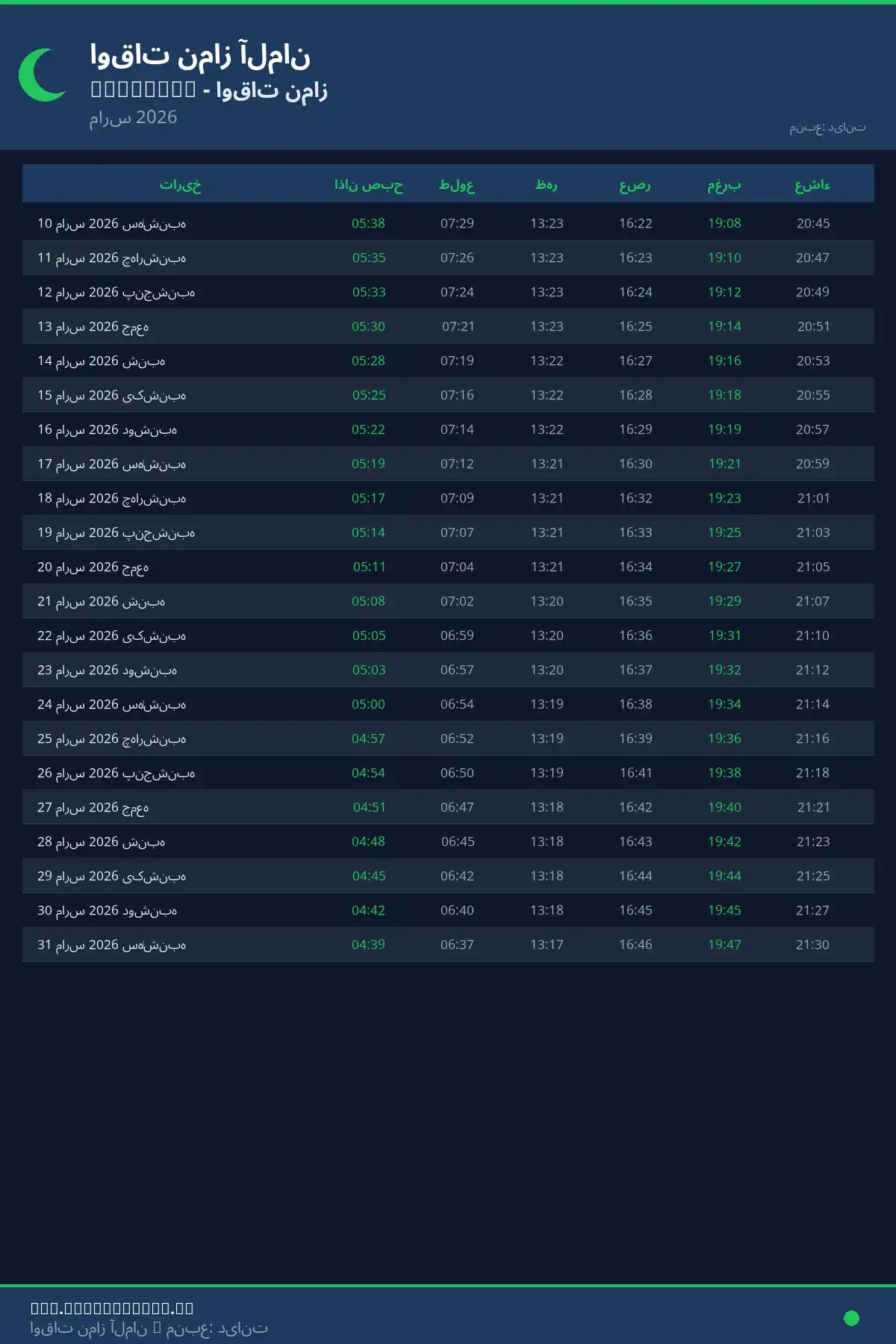This screenshot has width=896, height=1344.
Task: Select the اذان صبح column header
Action: coord(368,184)
